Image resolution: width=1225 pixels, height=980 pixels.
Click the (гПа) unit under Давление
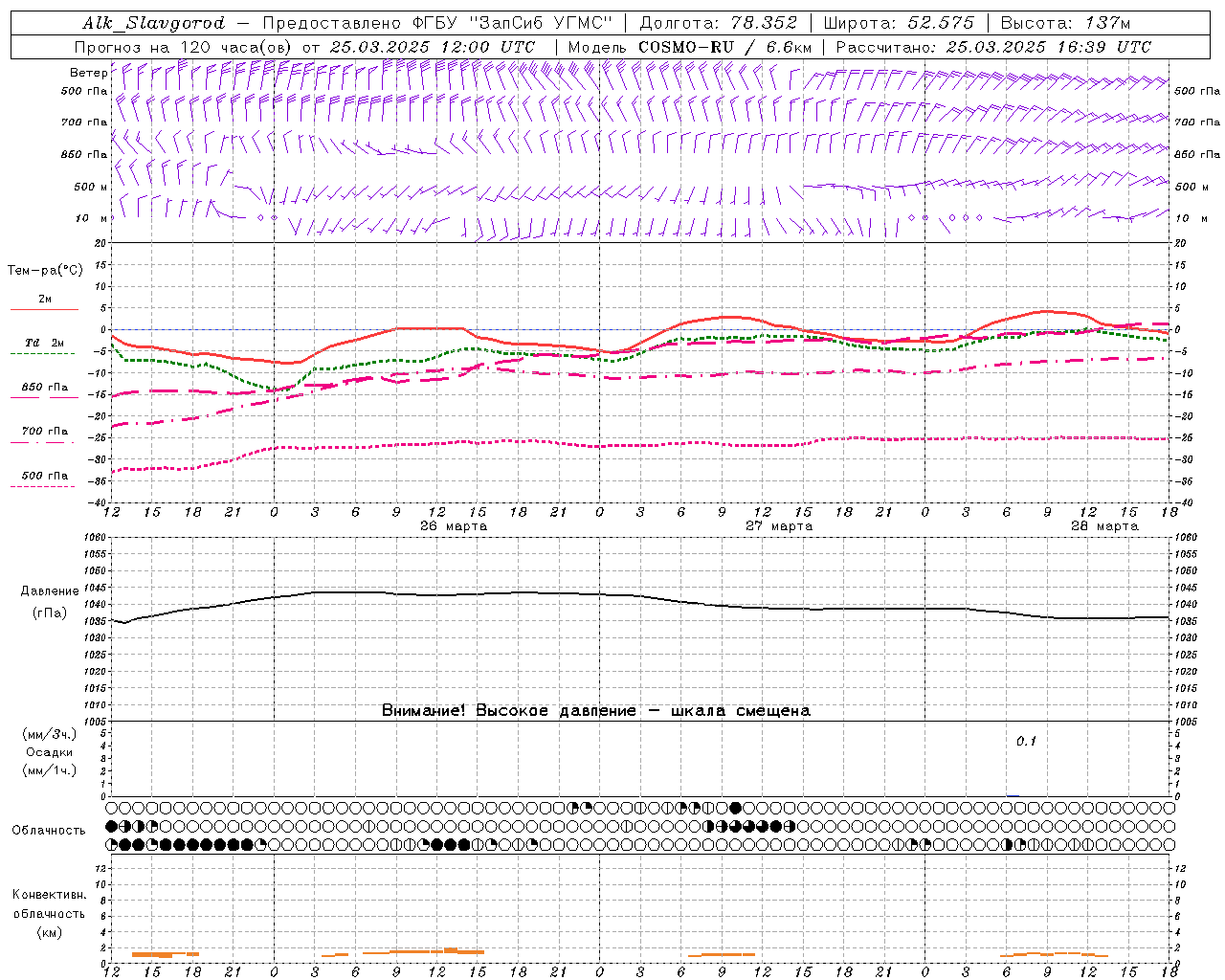pyautogui.click(x=50, y=613)
